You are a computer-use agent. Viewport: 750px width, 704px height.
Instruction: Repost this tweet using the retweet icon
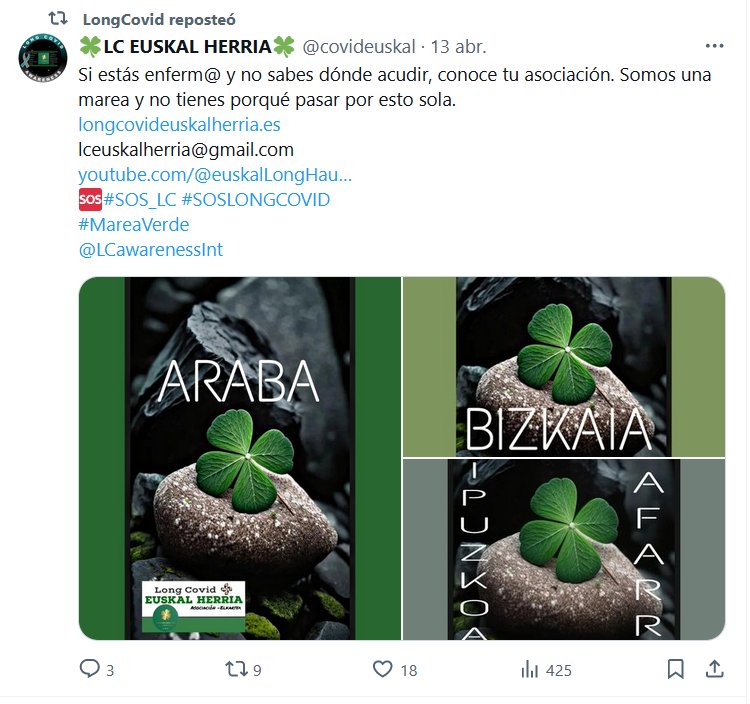[236, 669]
